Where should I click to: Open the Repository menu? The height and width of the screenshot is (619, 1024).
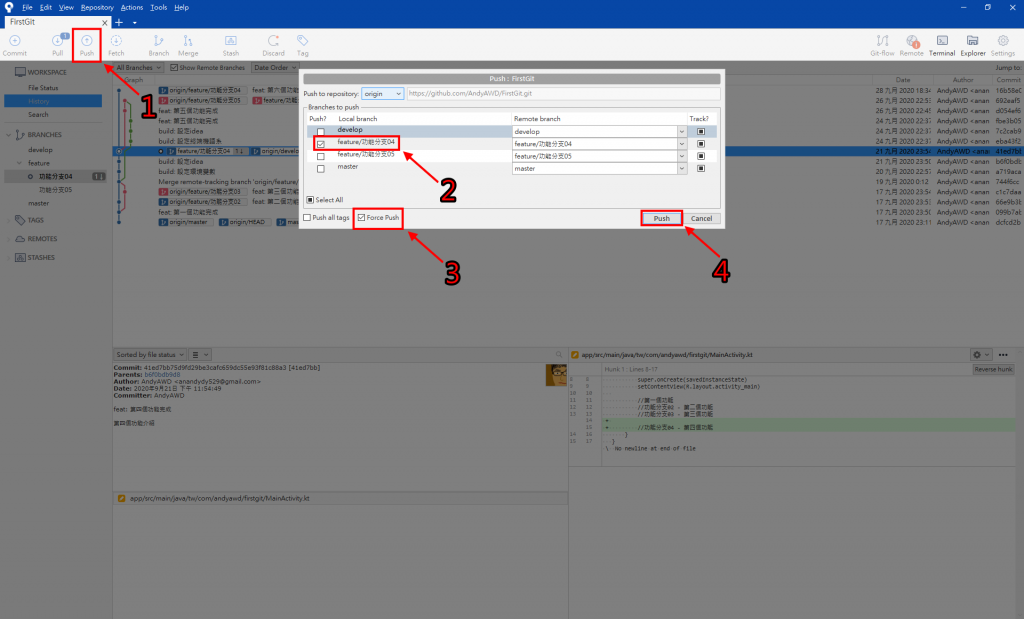[97, 7]
